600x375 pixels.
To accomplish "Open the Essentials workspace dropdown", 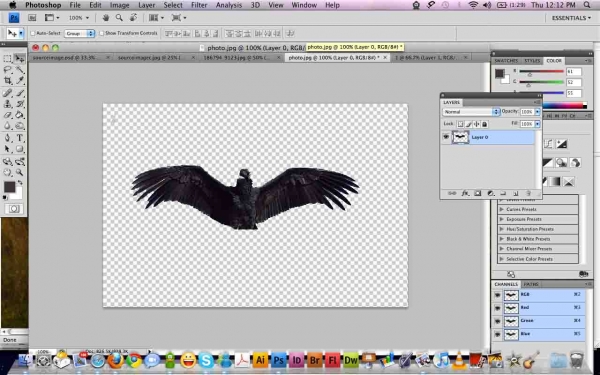I will [x=571, y=18].
